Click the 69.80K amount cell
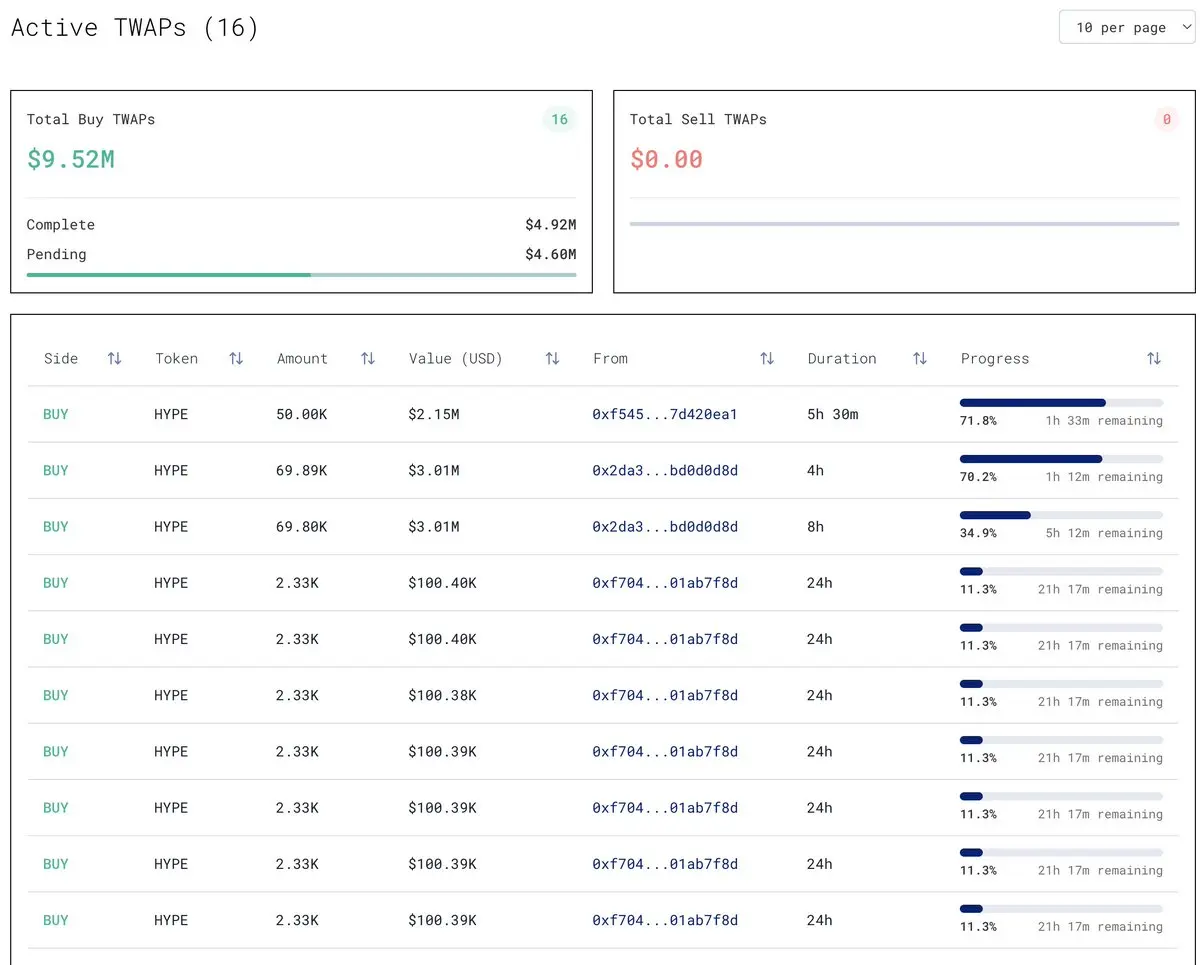1200x965 pixels. point(301,526)
